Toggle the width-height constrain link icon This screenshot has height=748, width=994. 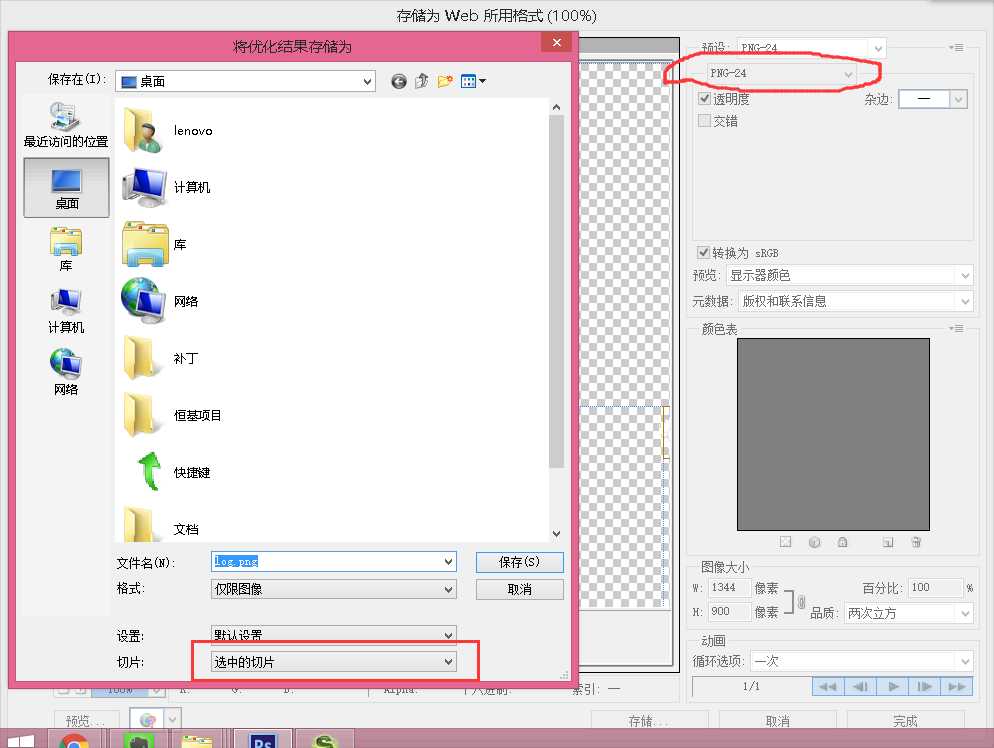[801, 602]
